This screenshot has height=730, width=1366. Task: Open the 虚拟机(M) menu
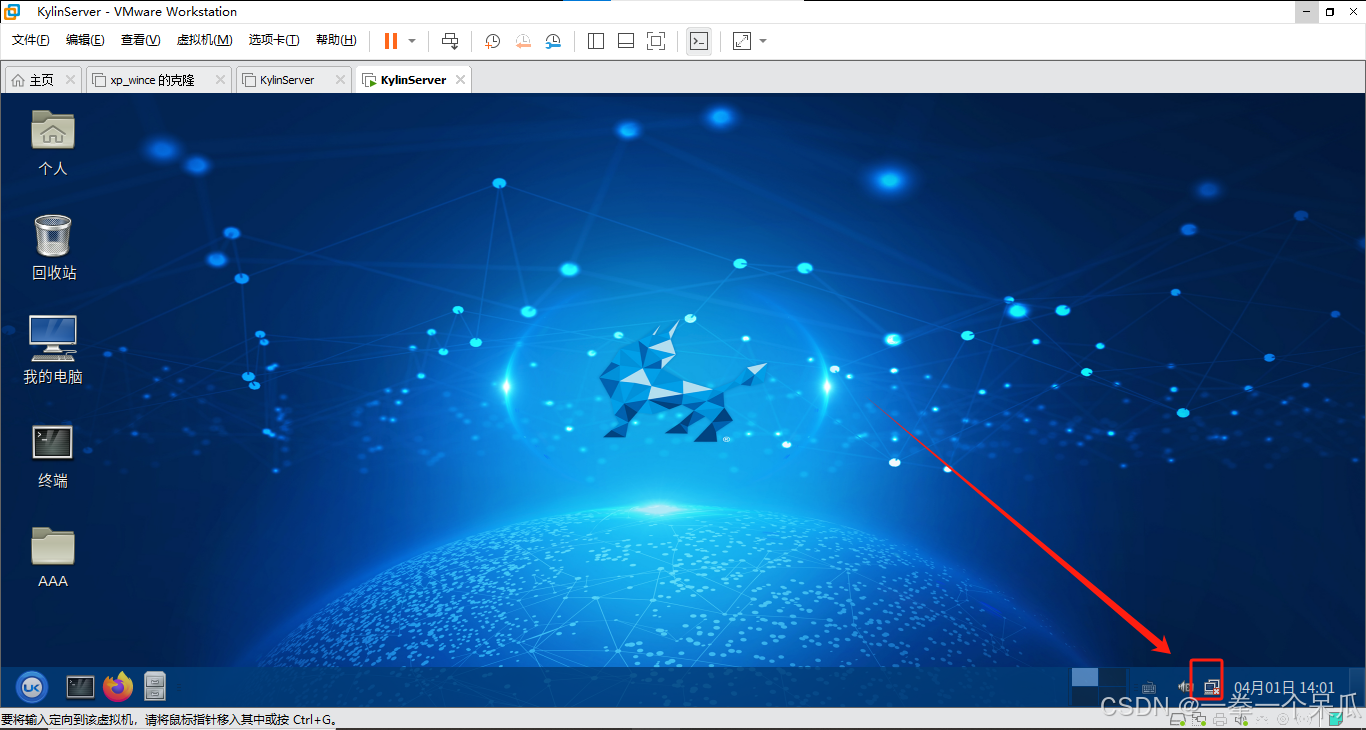tap(204, 41)
